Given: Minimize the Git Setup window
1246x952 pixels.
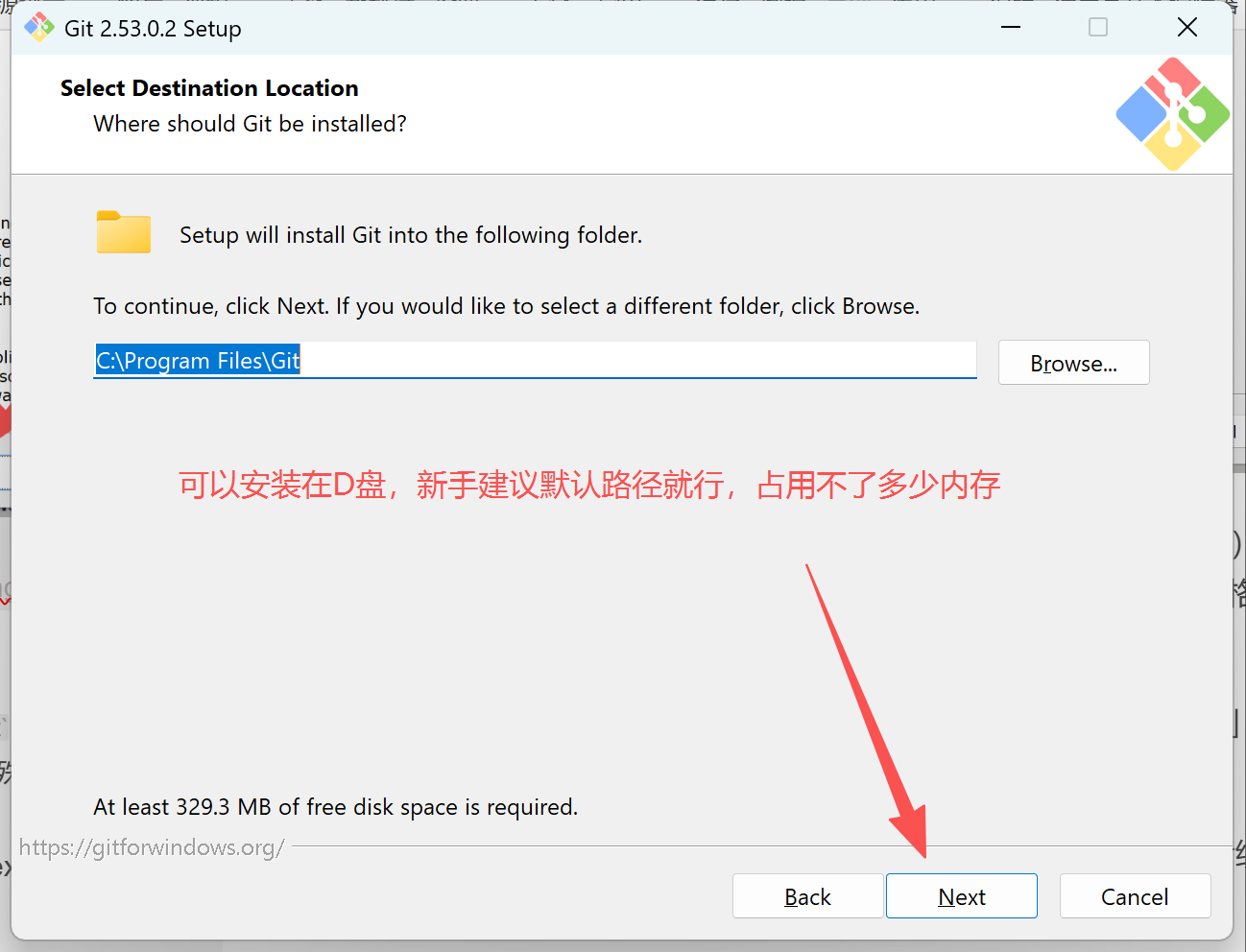Looking at the screenshot, I should 1010,27.
